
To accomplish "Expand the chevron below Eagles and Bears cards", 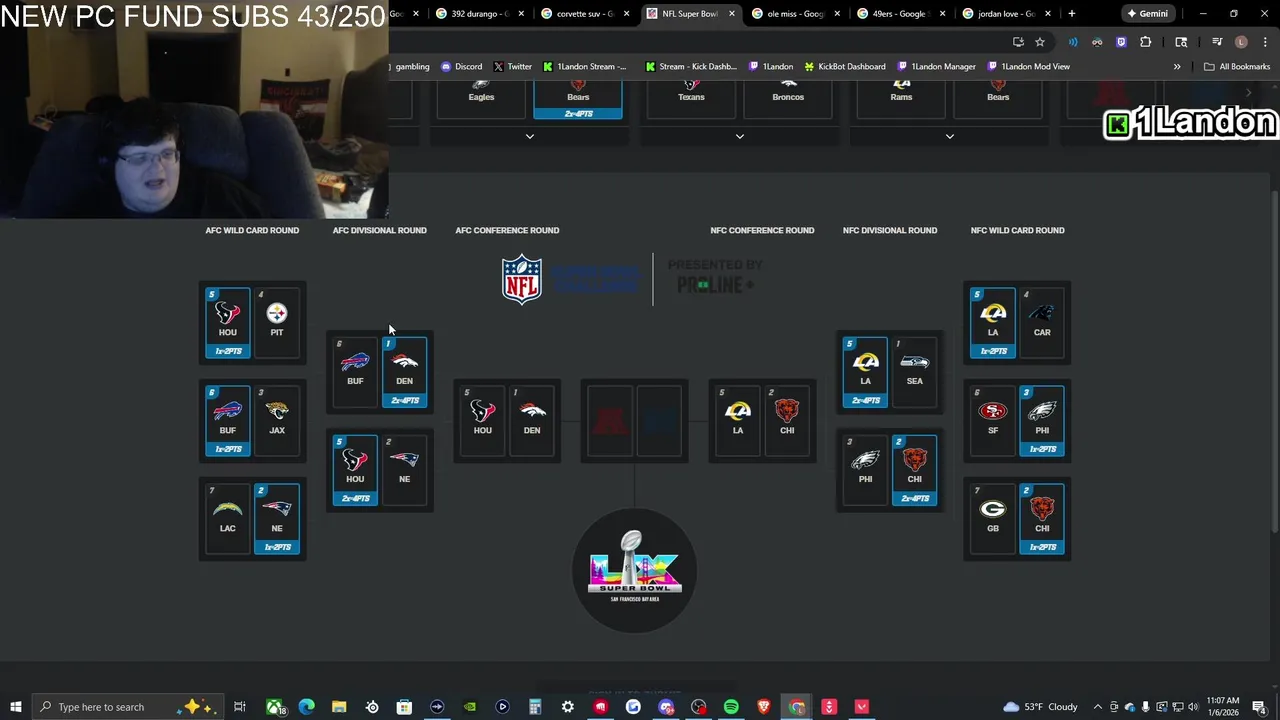I will coord(530,136).
